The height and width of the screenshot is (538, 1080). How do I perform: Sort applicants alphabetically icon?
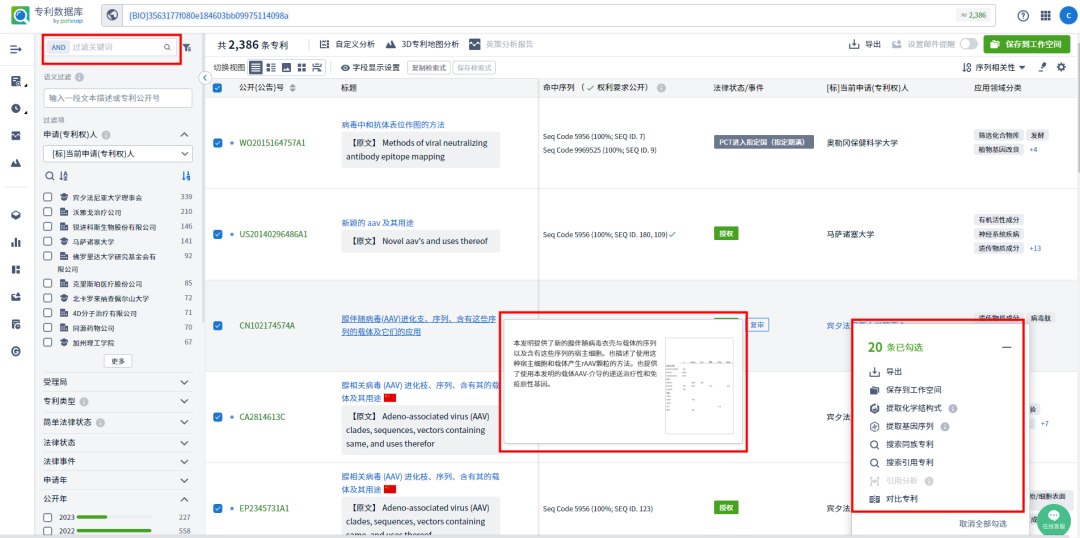point(64,176)
